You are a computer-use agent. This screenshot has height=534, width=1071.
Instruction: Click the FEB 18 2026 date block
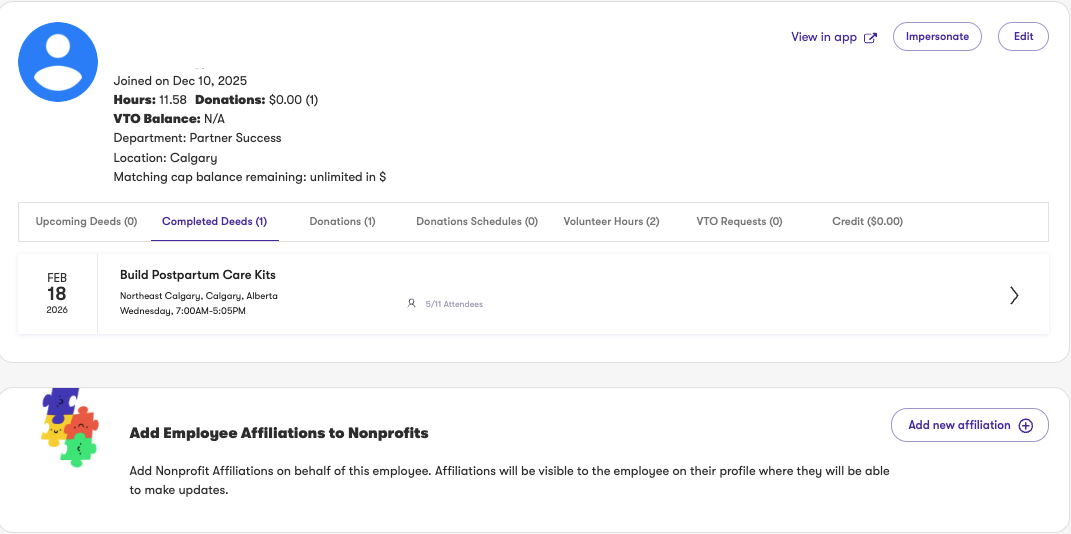coord(57,294)
